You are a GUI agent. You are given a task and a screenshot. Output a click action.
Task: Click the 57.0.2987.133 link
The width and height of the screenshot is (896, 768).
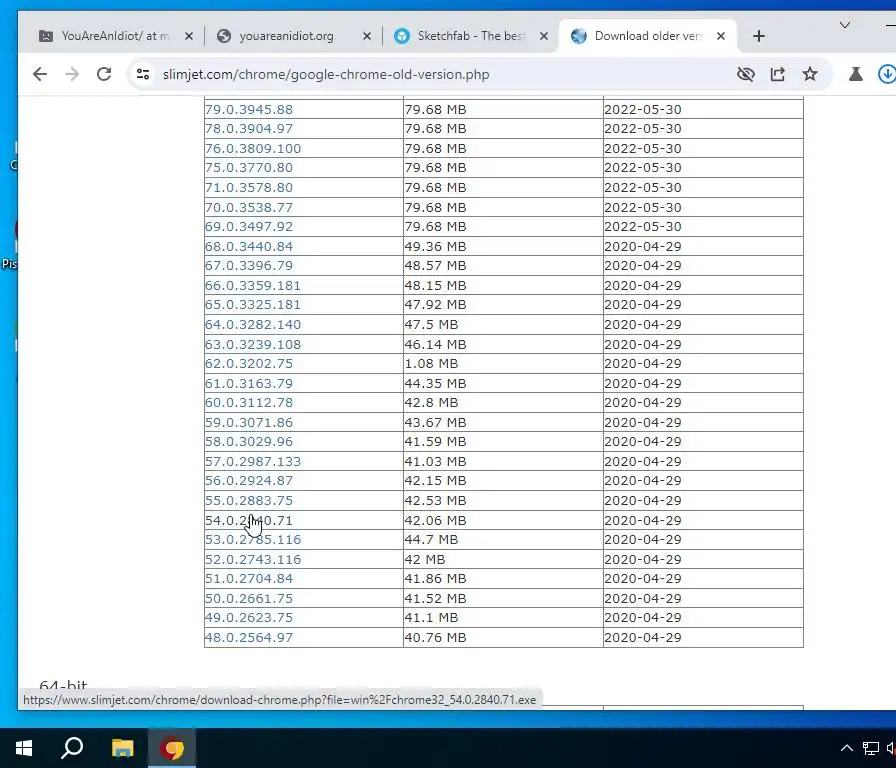pos(253,461)
